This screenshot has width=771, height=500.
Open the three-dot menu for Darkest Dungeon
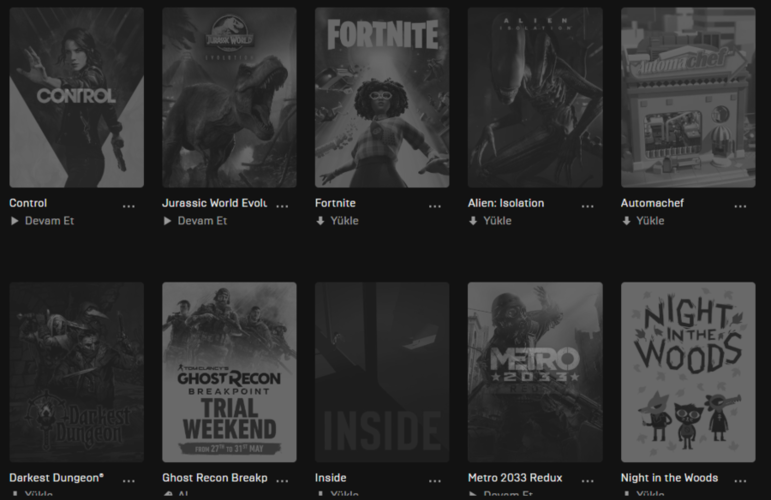[129, 481]
